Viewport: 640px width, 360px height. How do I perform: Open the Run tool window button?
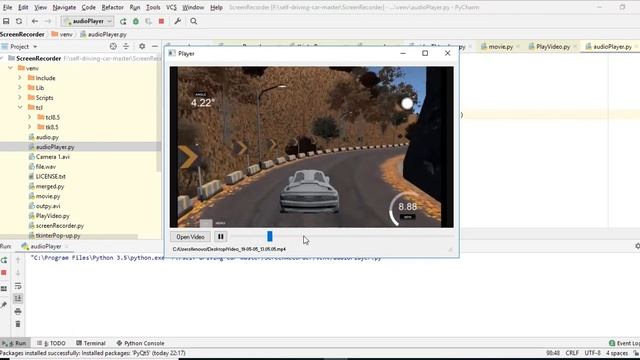[x=14, y=343]
